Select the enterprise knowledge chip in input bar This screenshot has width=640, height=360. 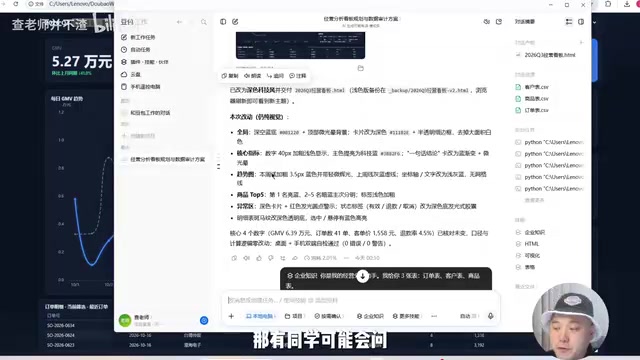coord(370,316)
